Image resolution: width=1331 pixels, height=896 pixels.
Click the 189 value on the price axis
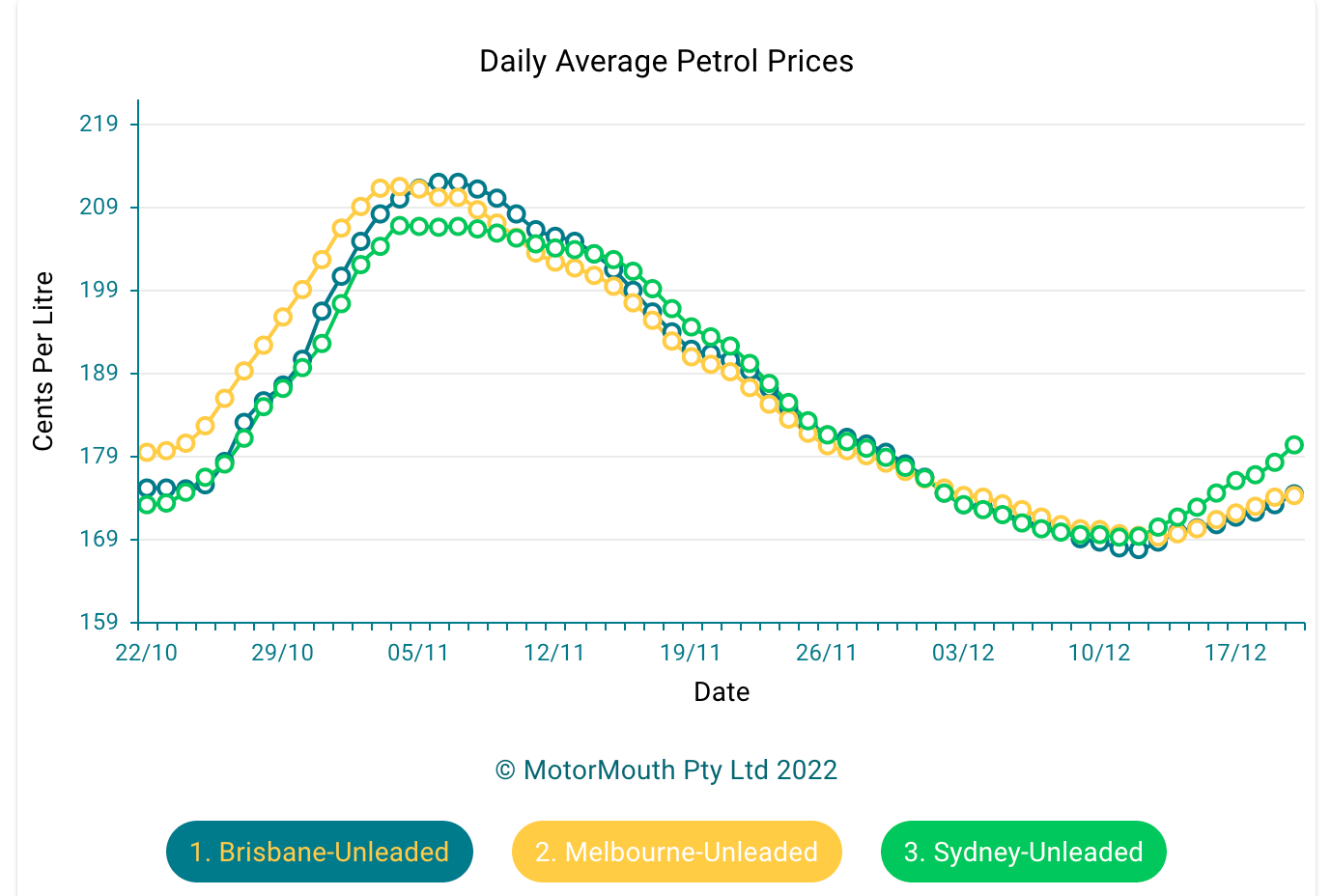[99, 374]
